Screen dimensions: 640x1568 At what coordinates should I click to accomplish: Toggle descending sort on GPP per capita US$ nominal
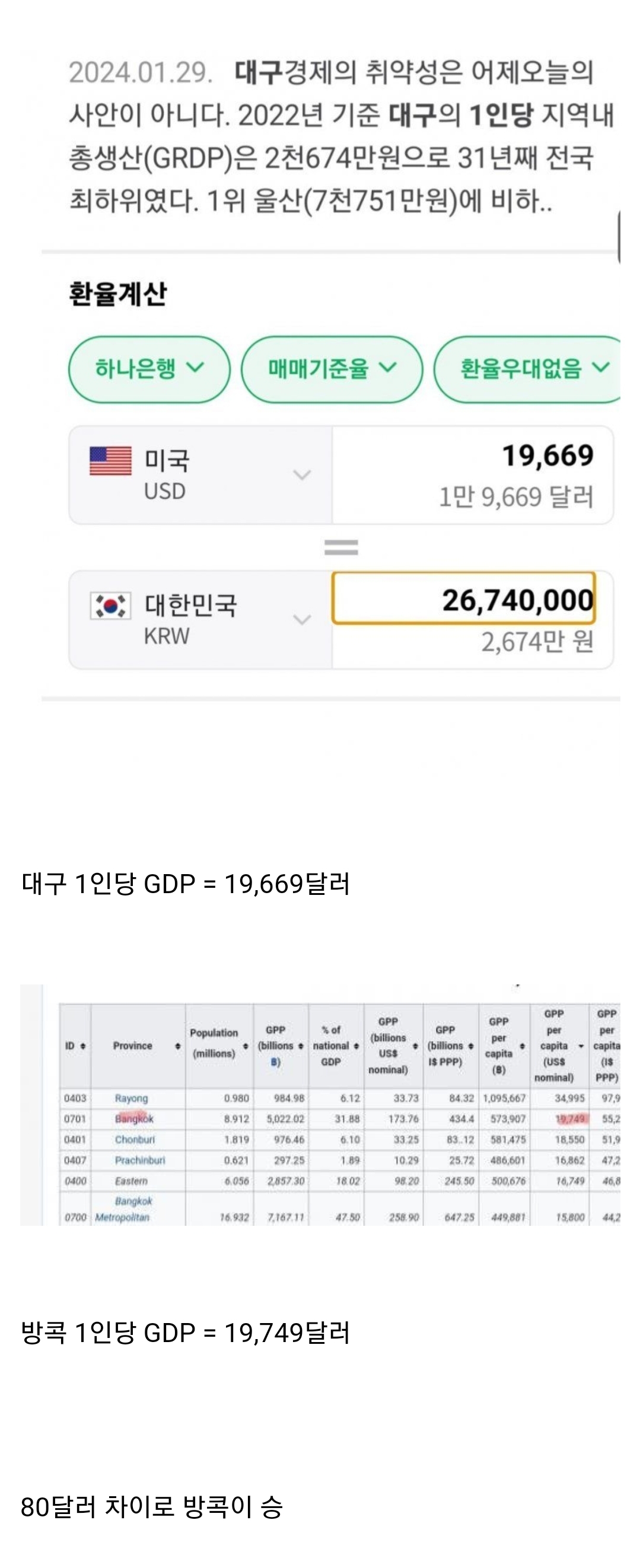click(581, 1046)
